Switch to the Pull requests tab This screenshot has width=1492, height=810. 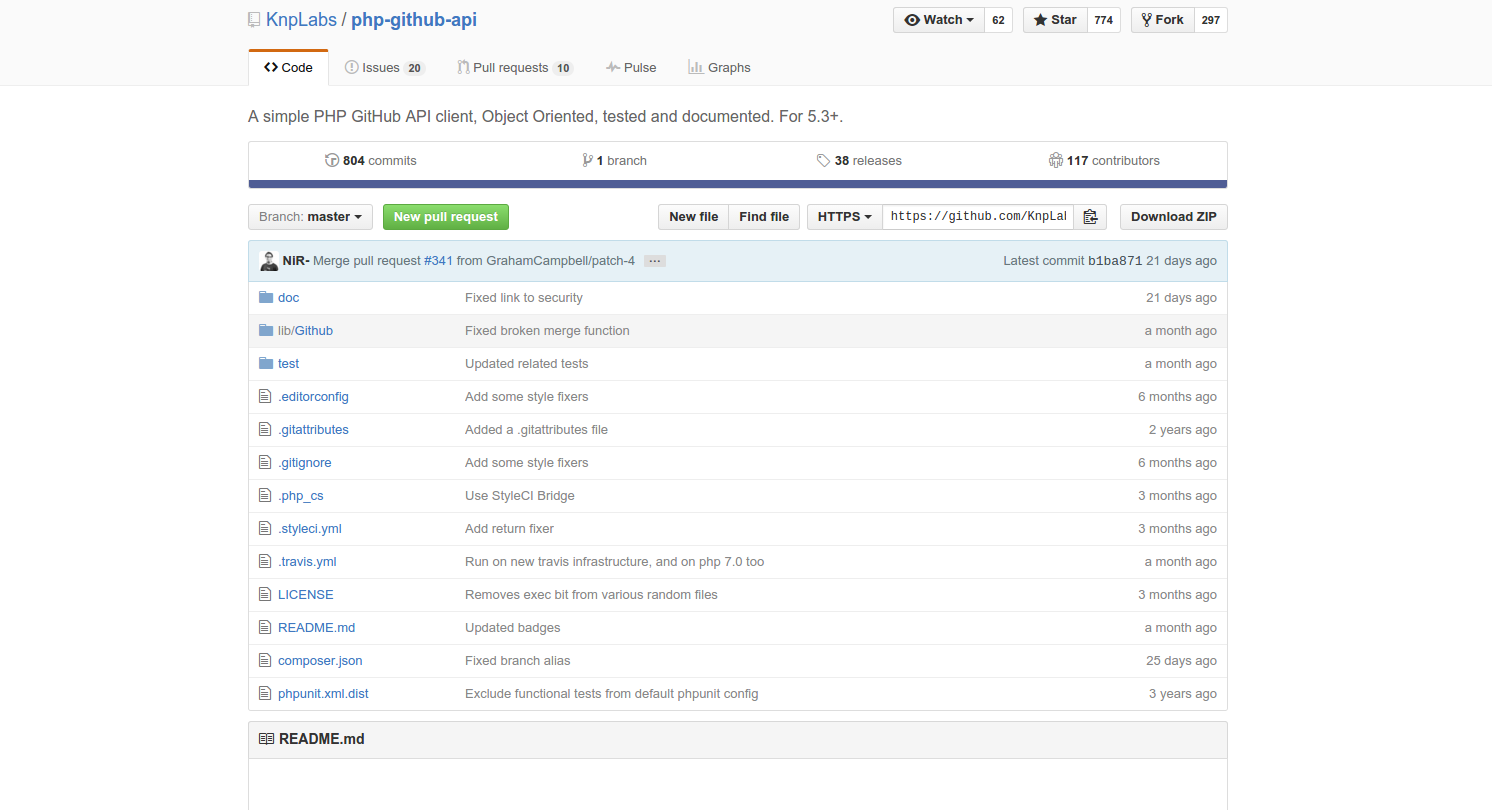(515, 68)
